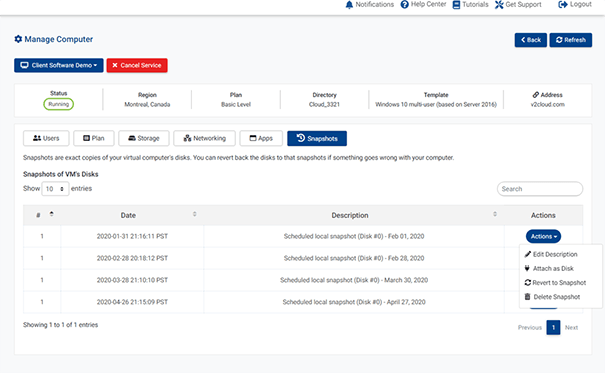Expand the Actions dropdown for the first snapshot

pos(543,236)
